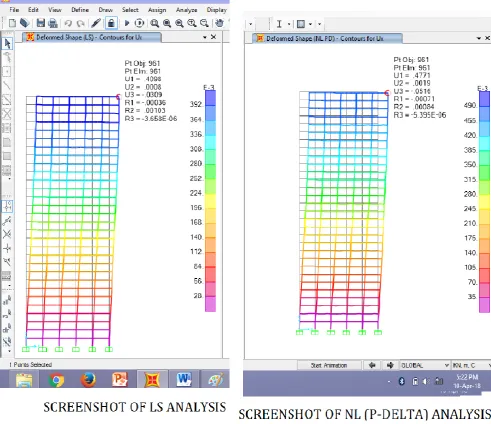The width and height of the screenshot is (491, 424).
Task: Click the second magnifier icon, restore full view
Action: point(167,23)
